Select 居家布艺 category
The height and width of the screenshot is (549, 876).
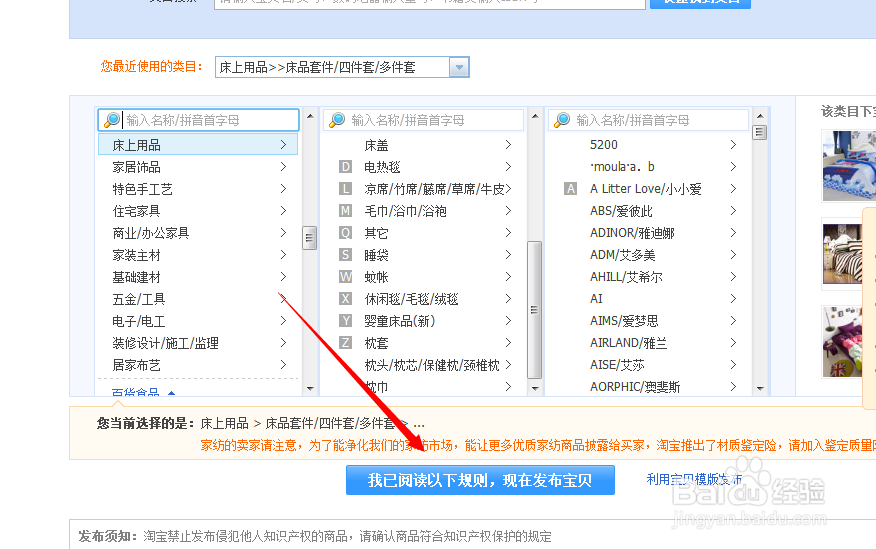tap(136, 365)
